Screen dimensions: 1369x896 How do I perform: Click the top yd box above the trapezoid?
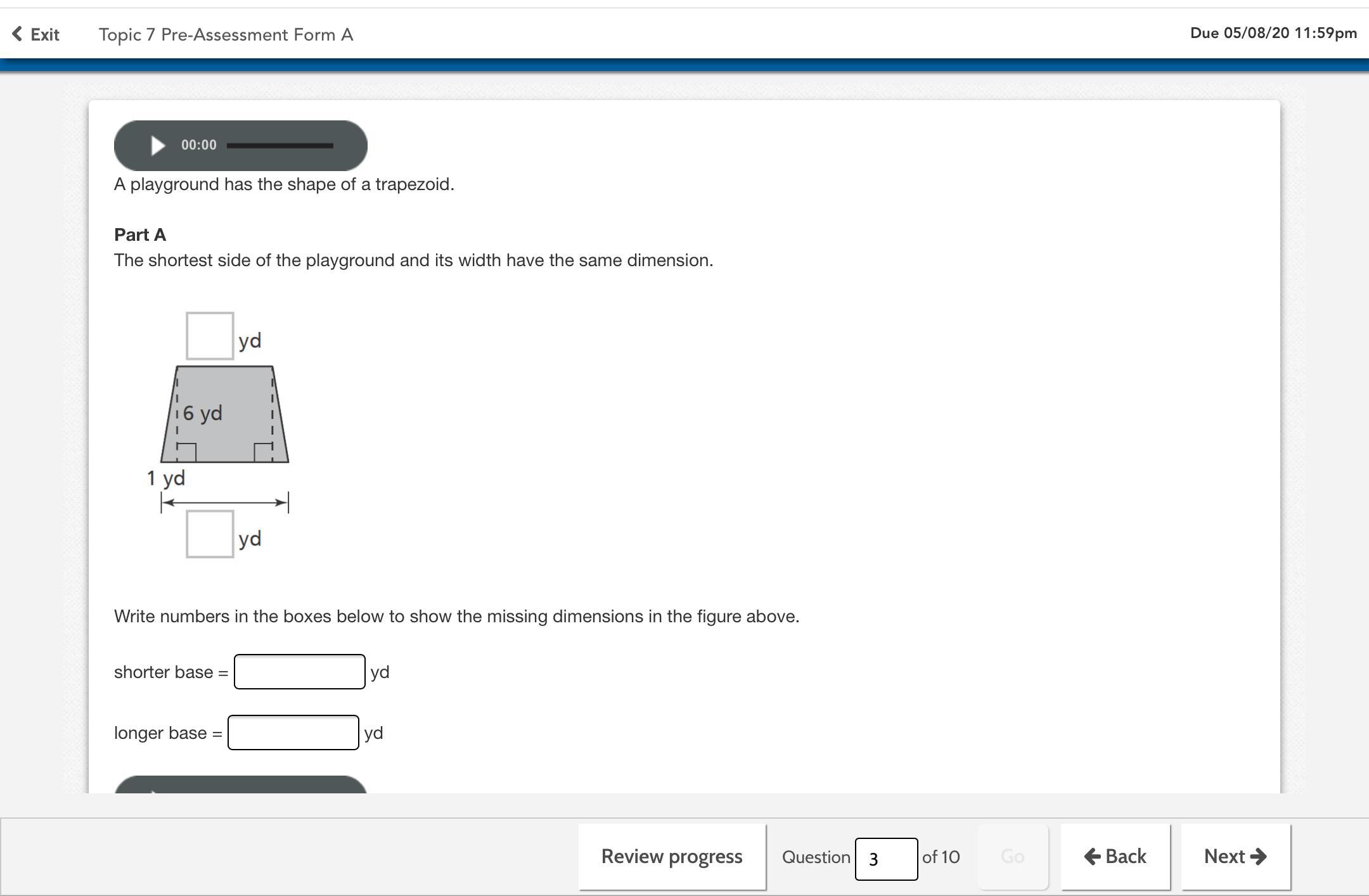click(x=210, y=336)
